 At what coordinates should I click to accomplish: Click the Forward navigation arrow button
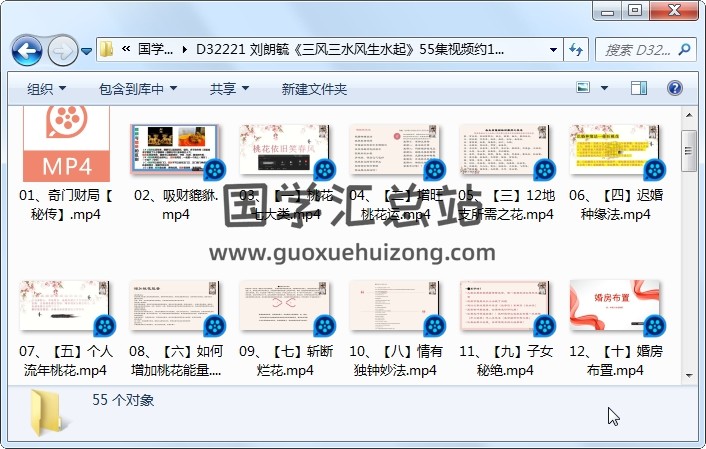point(61,49)
